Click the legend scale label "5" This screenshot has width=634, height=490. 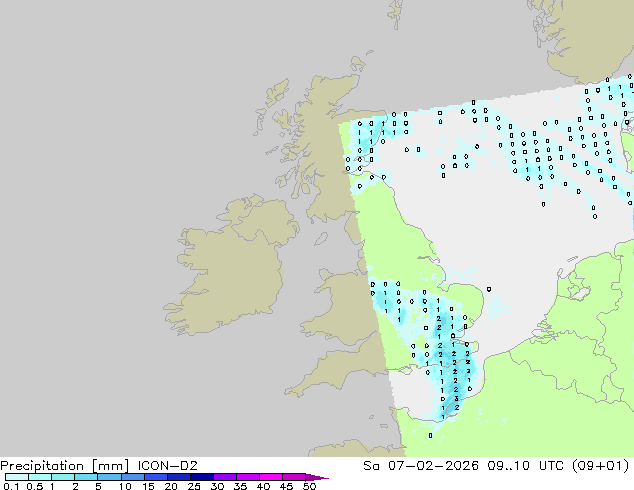[98, 486]
